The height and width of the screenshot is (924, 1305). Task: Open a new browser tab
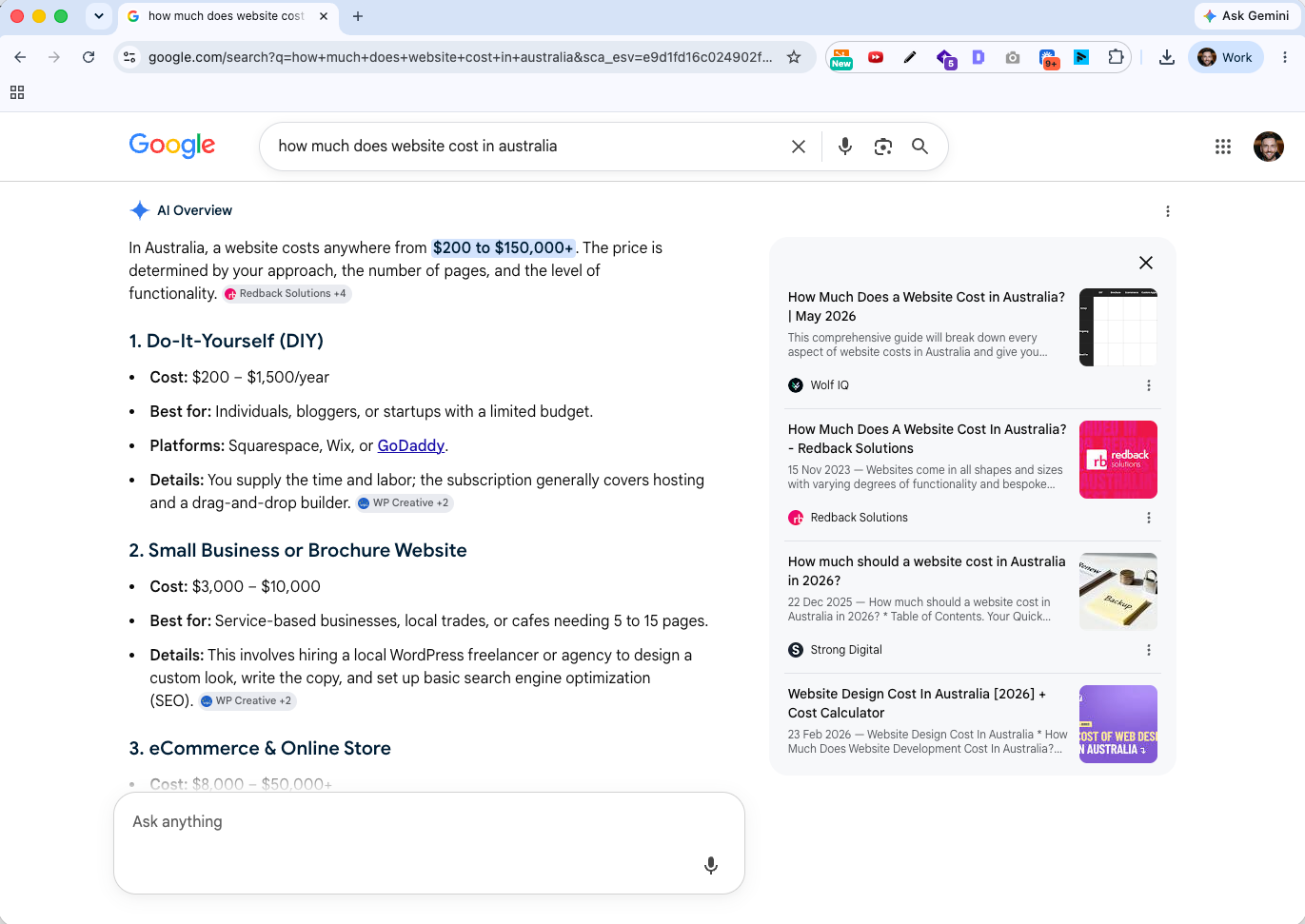pyautogui.click(x=358, y=16)
